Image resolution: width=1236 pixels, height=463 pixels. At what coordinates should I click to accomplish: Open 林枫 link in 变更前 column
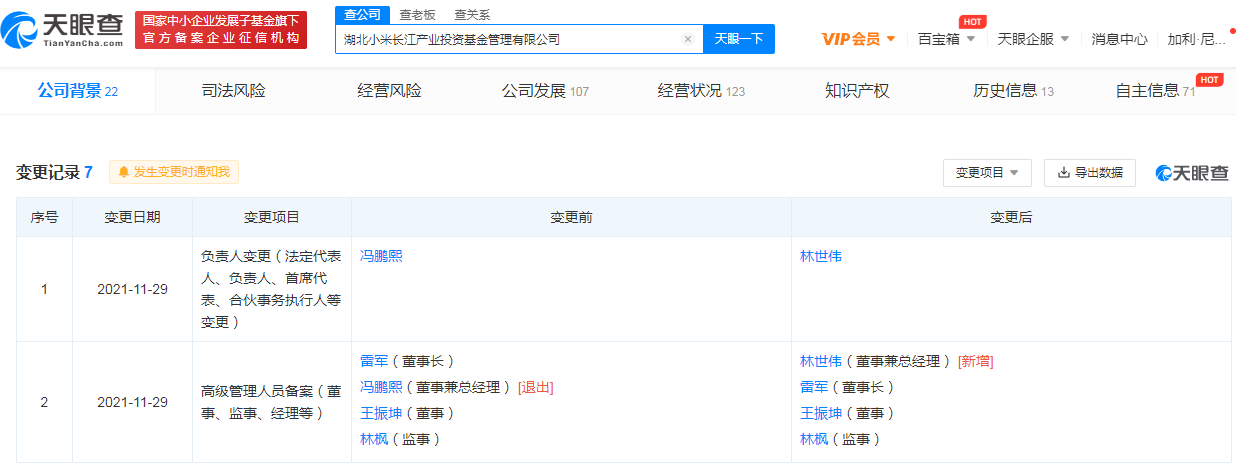point(374,439)
